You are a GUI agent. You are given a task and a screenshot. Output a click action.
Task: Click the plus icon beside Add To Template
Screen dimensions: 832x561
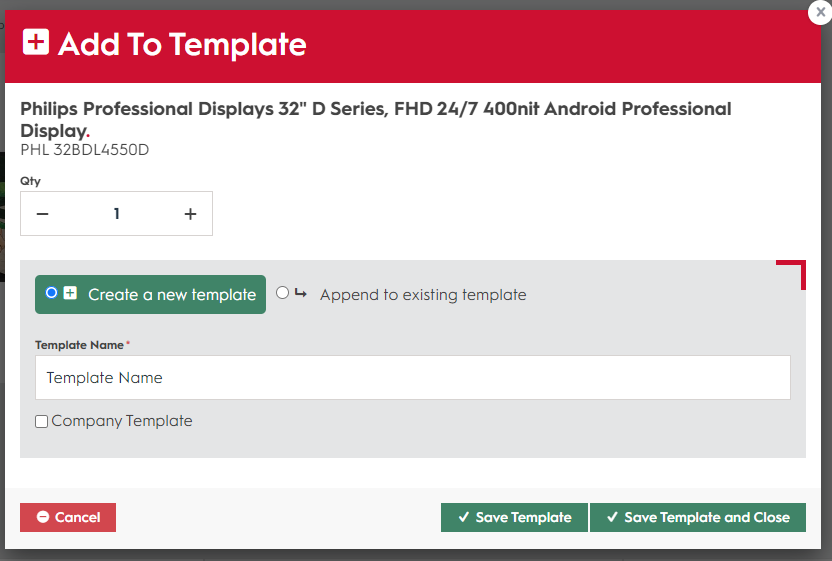(x=36, y=42)
